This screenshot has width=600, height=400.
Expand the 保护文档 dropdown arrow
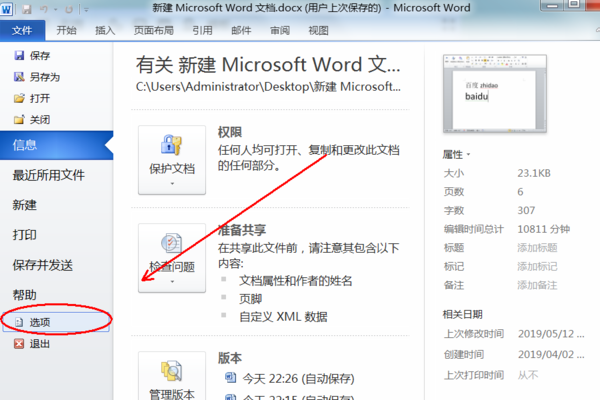tap(172, 184)
